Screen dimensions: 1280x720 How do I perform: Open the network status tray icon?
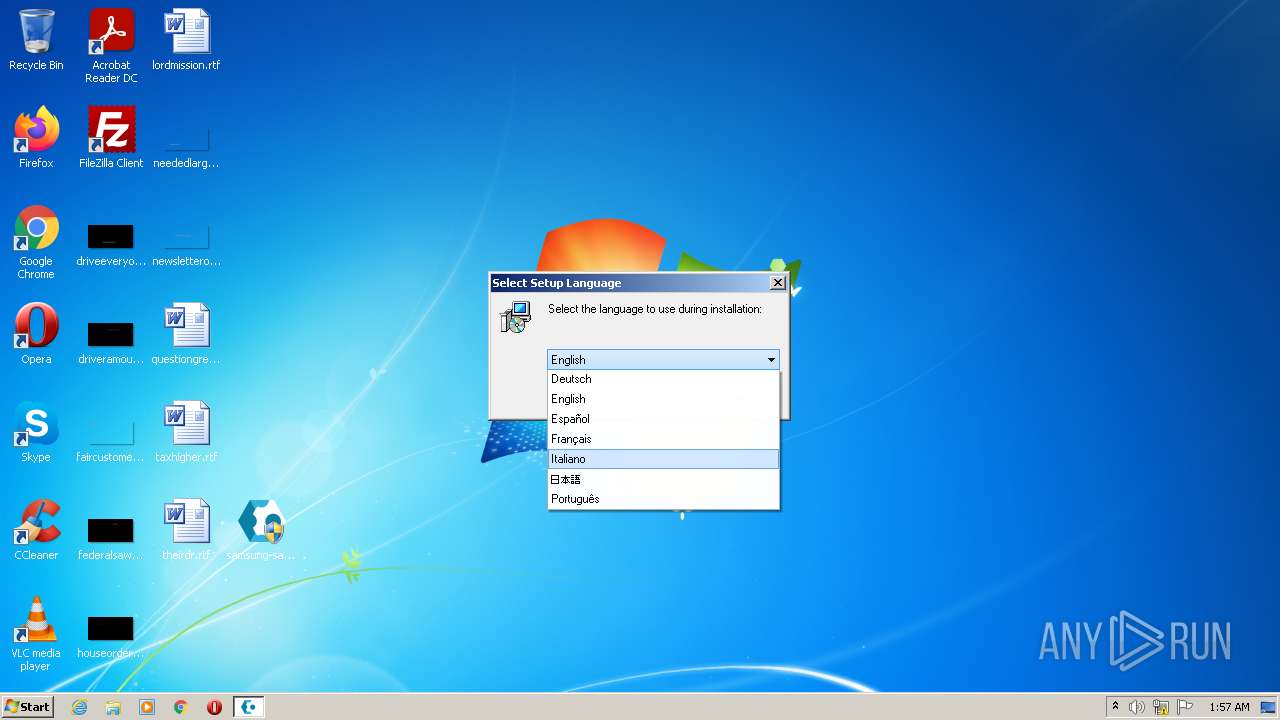click(1161, 707)
